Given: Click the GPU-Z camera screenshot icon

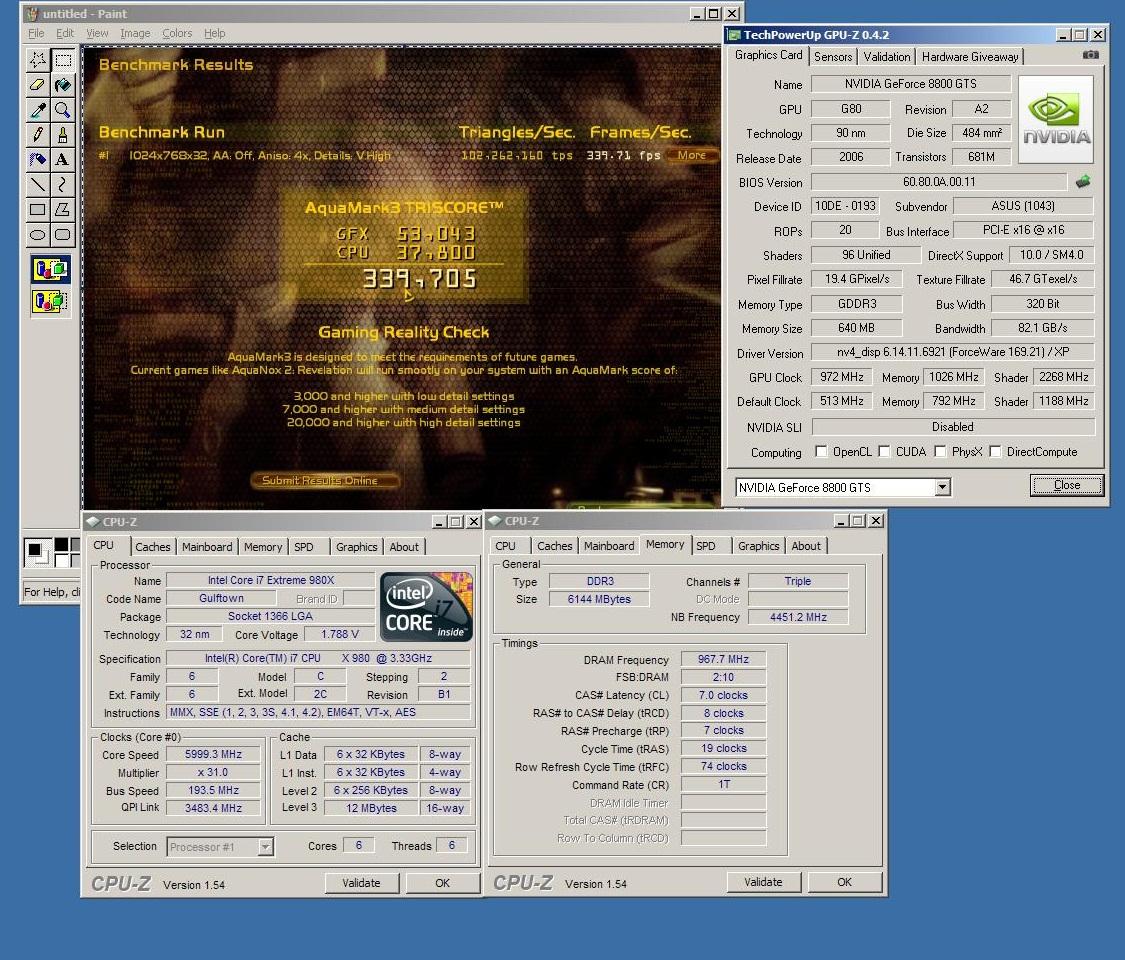Looking at the screenshot, I should pyautogui.click(x=1091, y=55).
